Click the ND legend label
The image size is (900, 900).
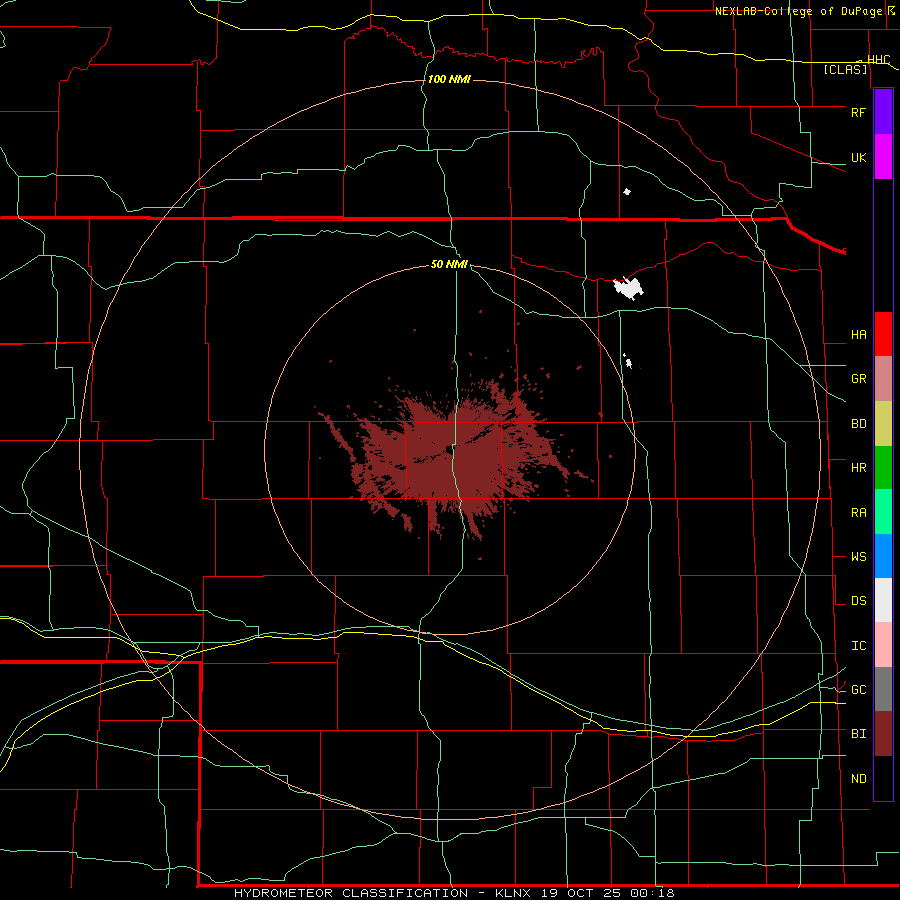click(858, 779)
